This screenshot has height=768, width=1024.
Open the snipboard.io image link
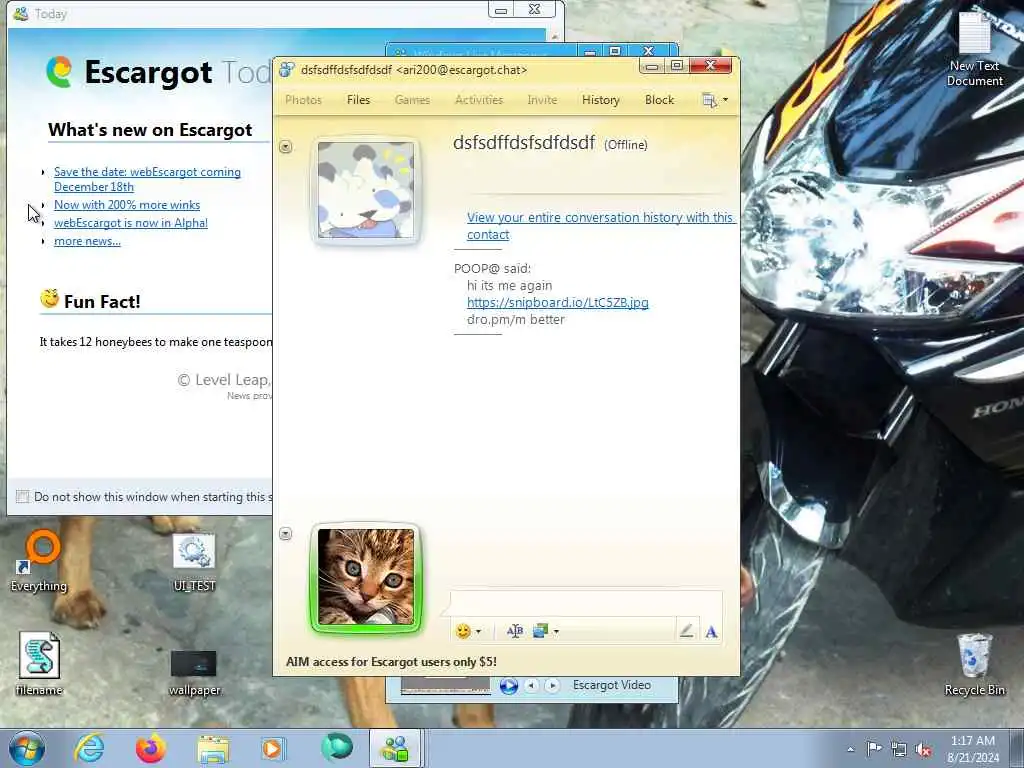click(x=558, y=302)
